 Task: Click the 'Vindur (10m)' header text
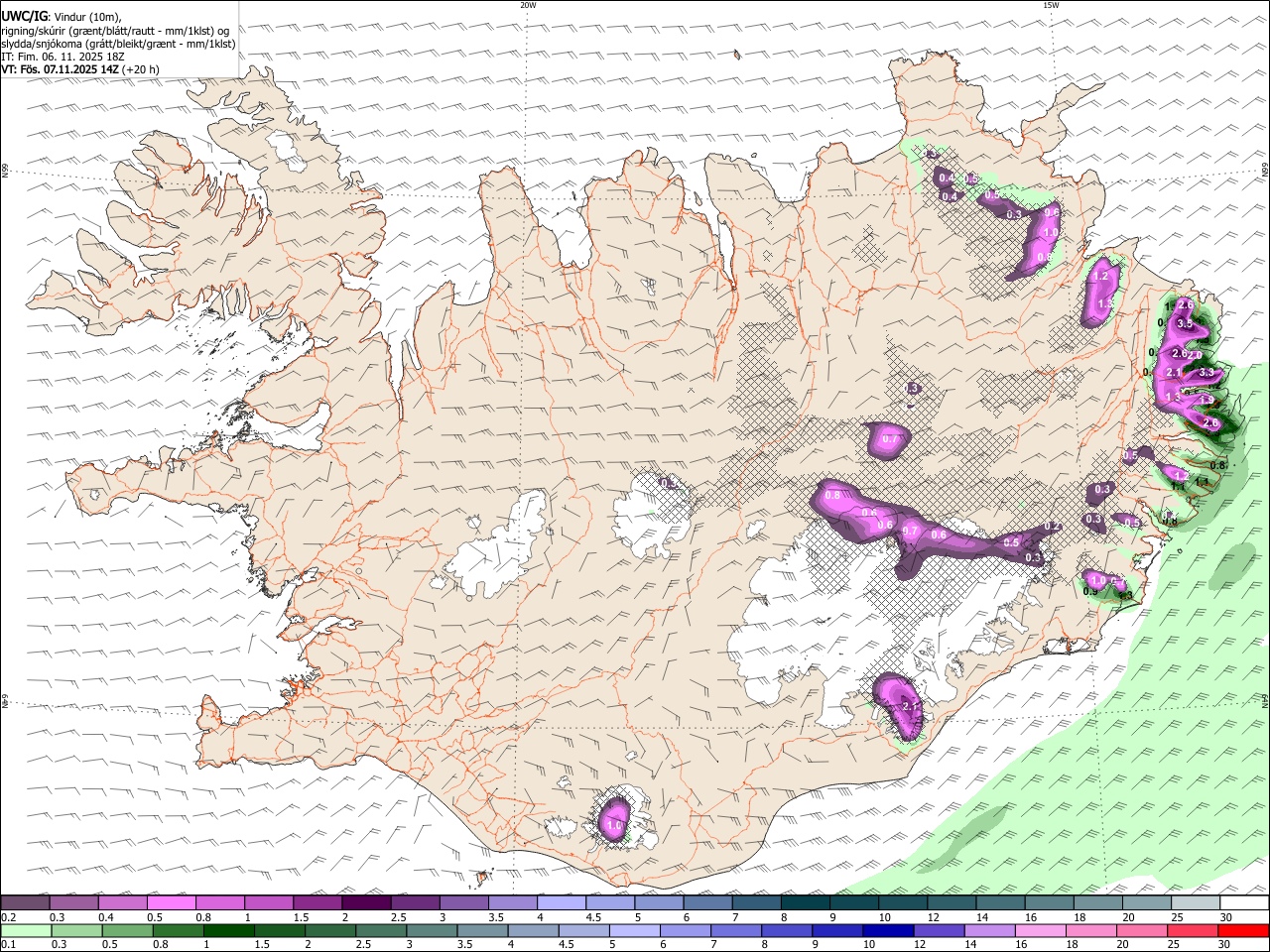86,17
